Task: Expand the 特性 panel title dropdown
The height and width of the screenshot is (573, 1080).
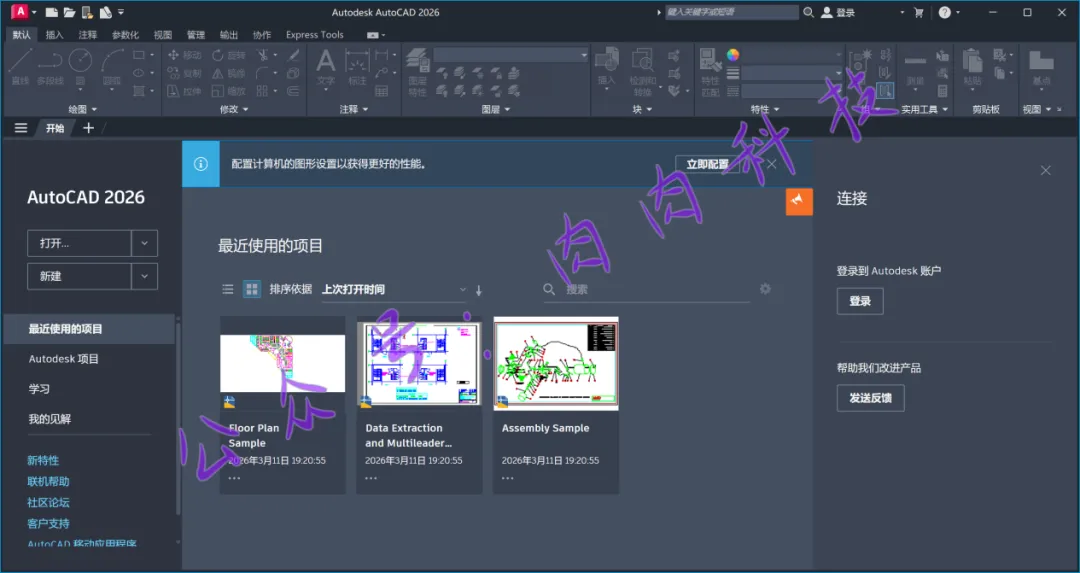Action: pyautogui.click(x=765, y=109)
